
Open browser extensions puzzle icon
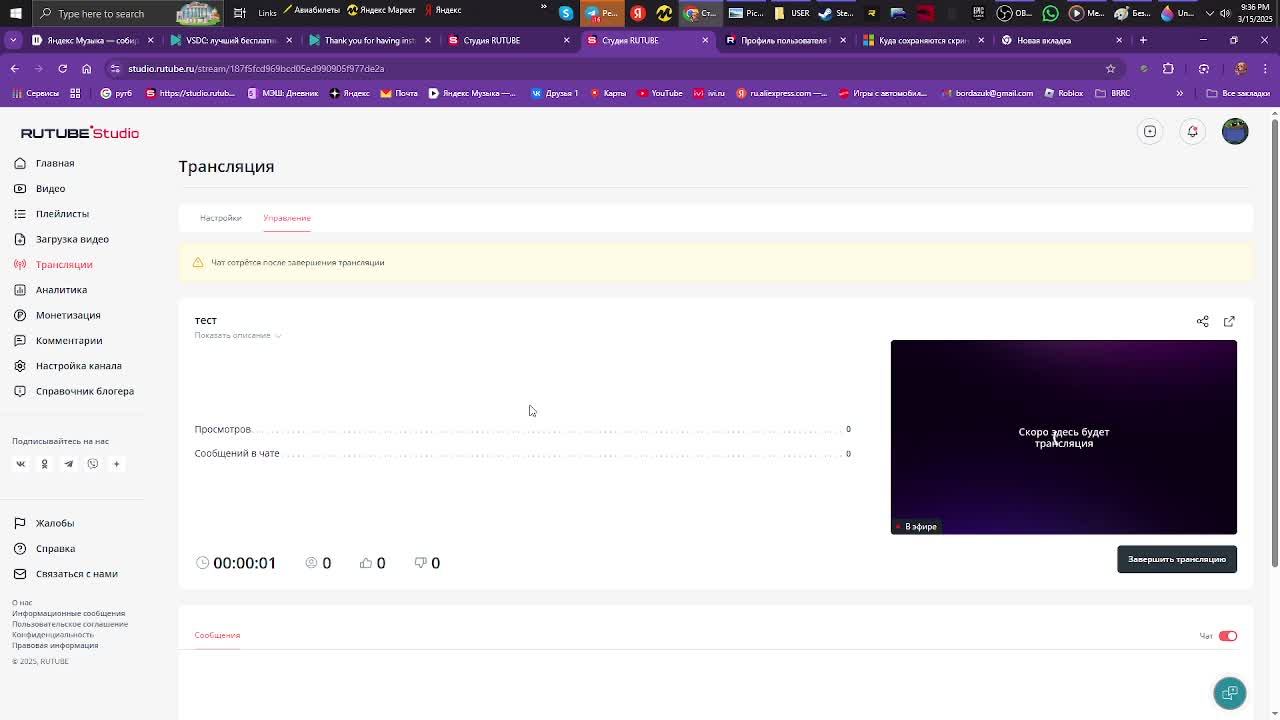click(x=1168, y=69)
